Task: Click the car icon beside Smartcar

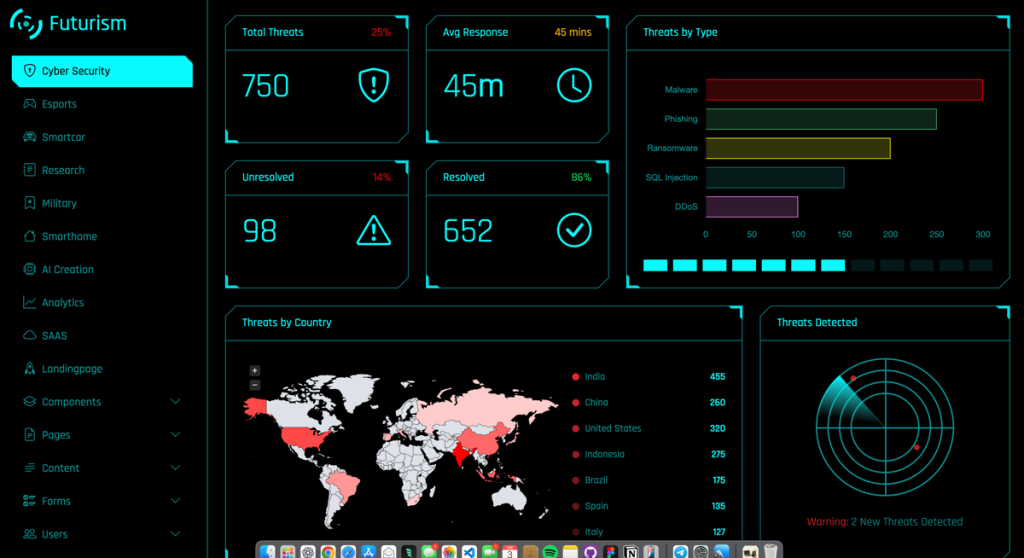Action: pos(30,137)
